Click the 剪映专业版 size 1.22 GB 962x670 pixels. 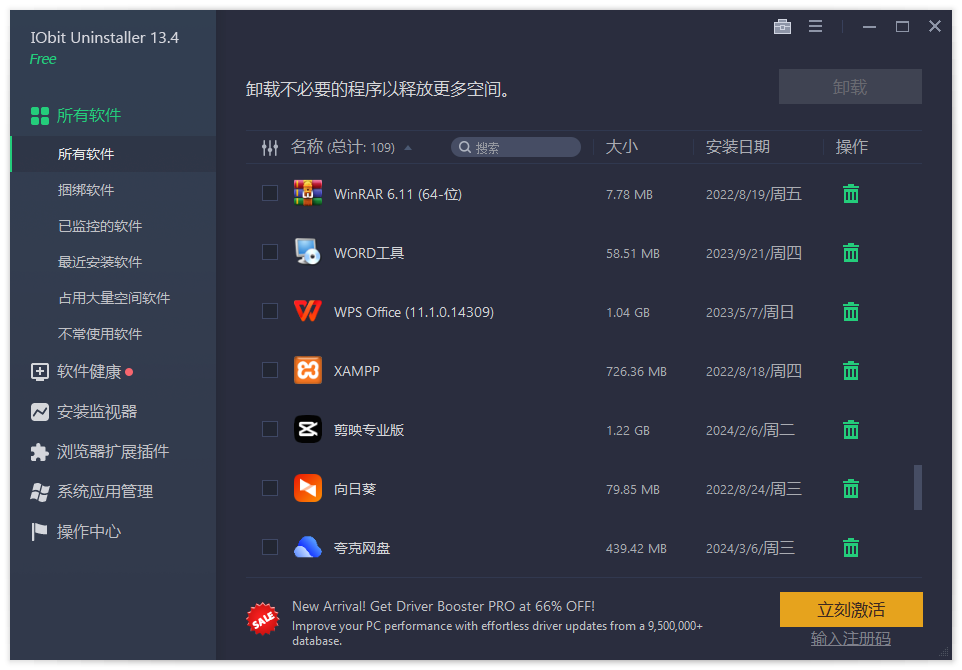[628, 431]
